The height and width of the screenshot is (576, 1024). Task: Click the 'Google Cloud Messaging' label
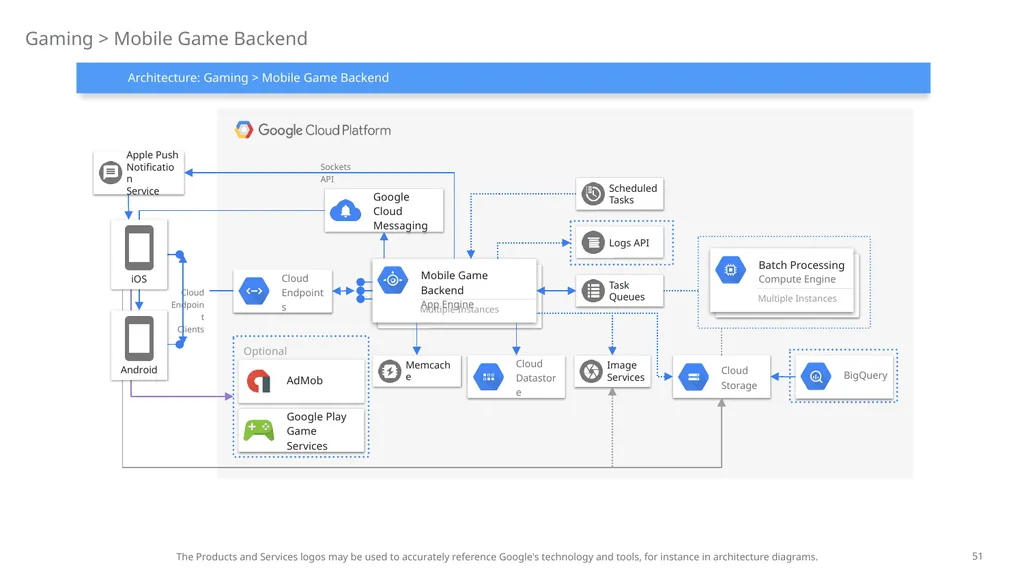tap(400, 211)
